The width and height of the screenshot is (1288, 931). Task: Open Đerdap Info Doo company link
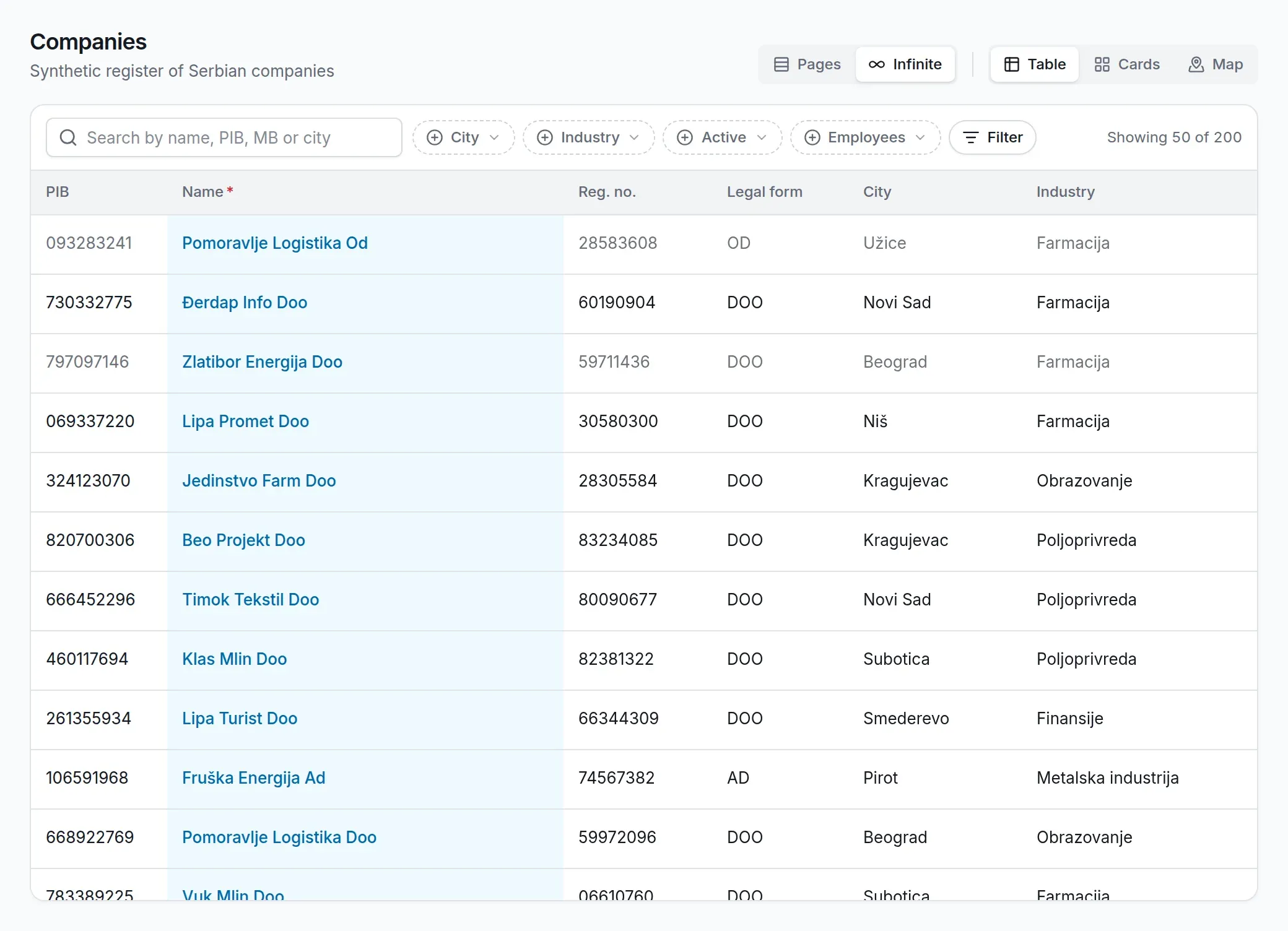coord(245,303)
